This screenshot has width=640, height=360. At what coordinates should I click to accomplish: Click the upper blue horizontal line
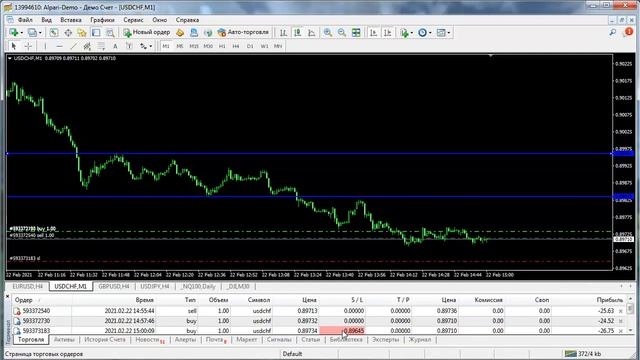click(310, 154)
